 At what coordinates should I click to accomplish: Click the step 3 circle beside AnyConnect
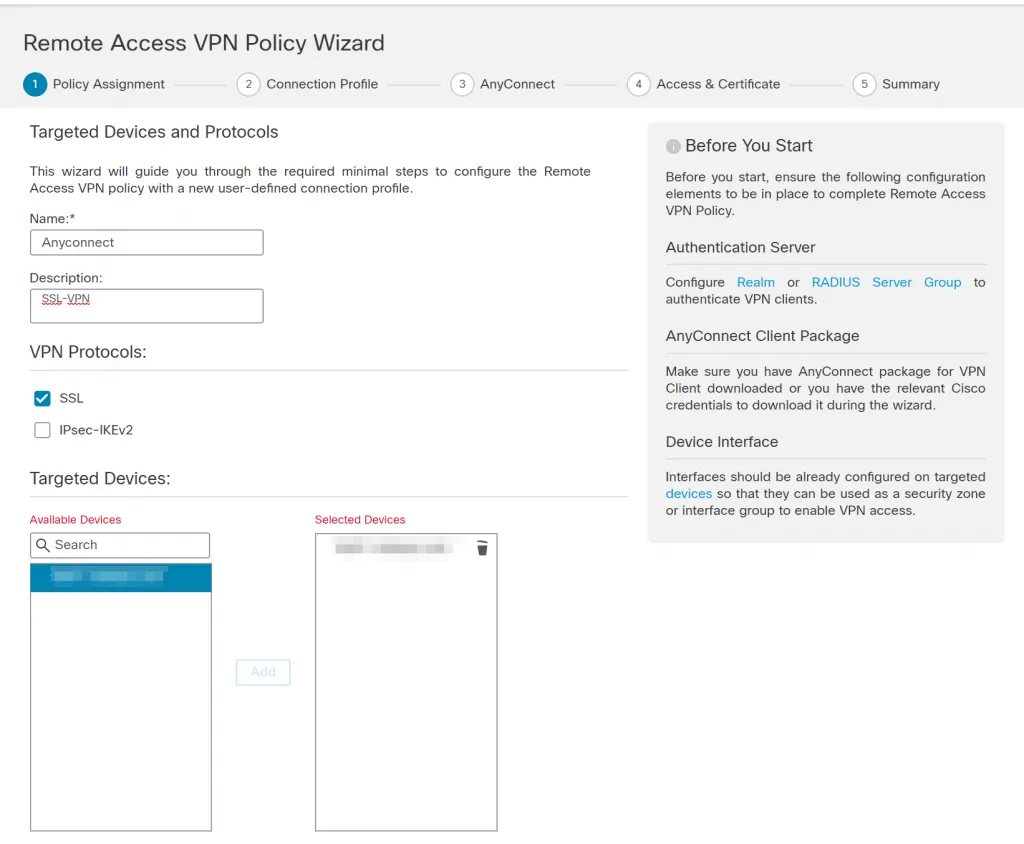pos(462,85)
